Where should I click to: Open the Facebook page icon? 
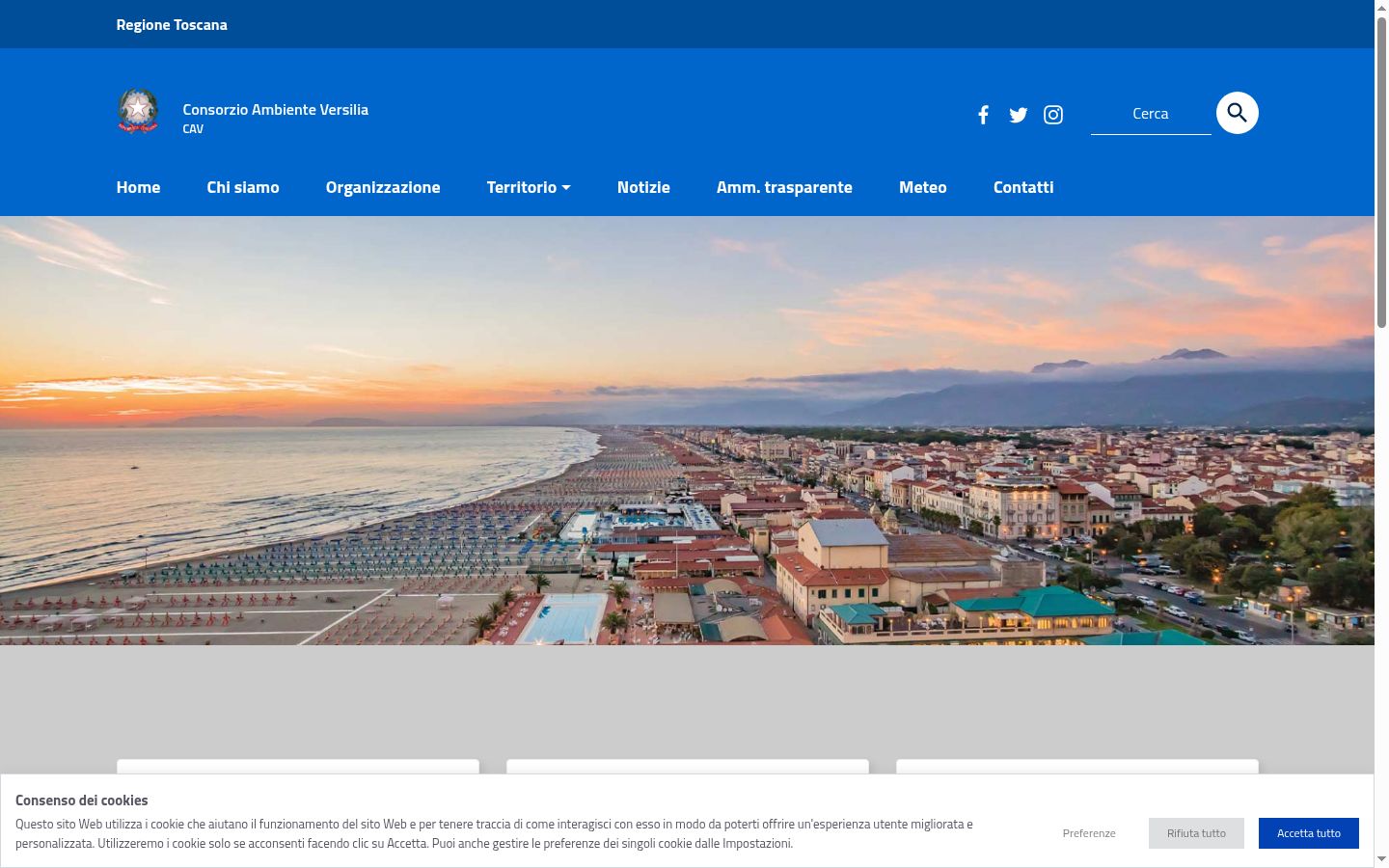983,115
